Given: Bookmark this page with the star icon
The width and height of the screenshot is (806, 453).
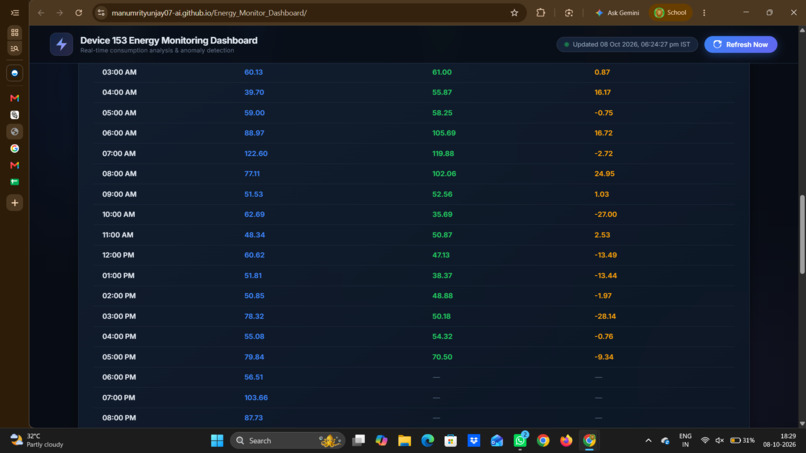Looking at the screenshot, I should pyautogui.click(x=514, y=13).
